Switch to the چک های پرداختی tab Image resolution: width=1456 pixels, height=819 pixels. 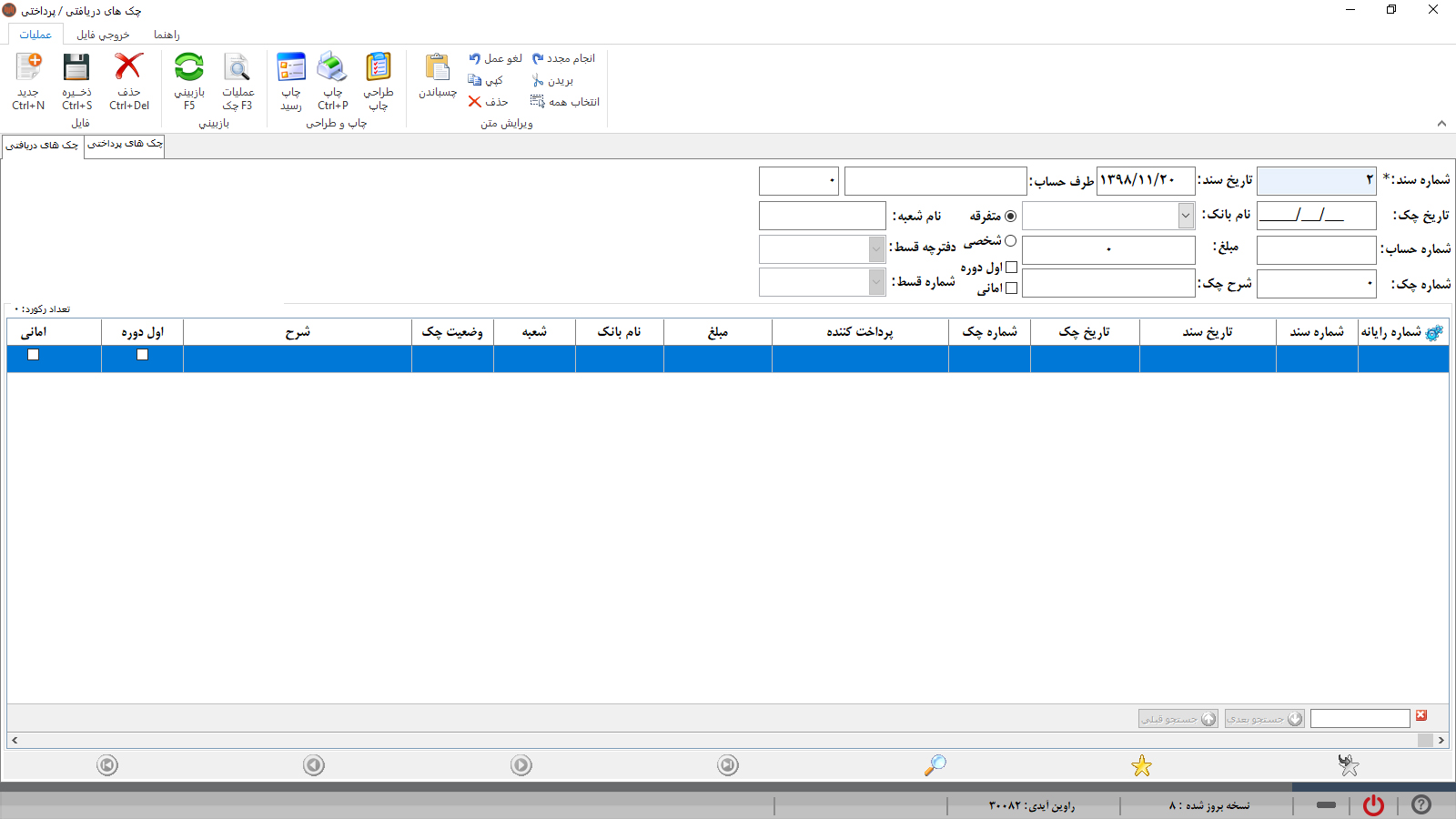coord(125,144)
